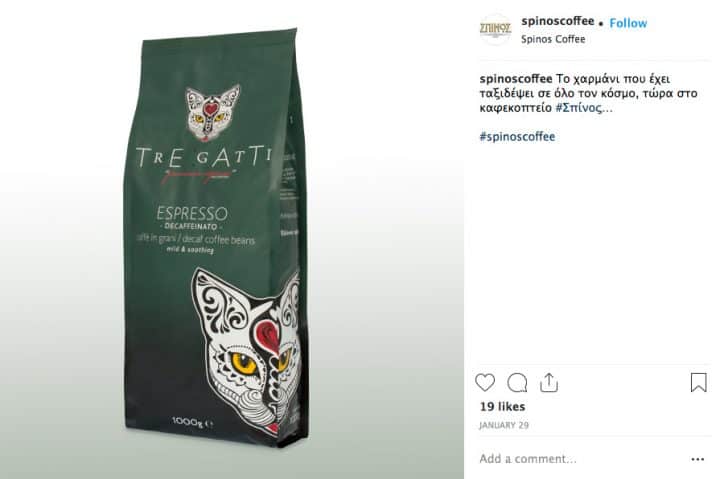Open the #spinoscoffee hashtag
720x479 pixels.
517,137
